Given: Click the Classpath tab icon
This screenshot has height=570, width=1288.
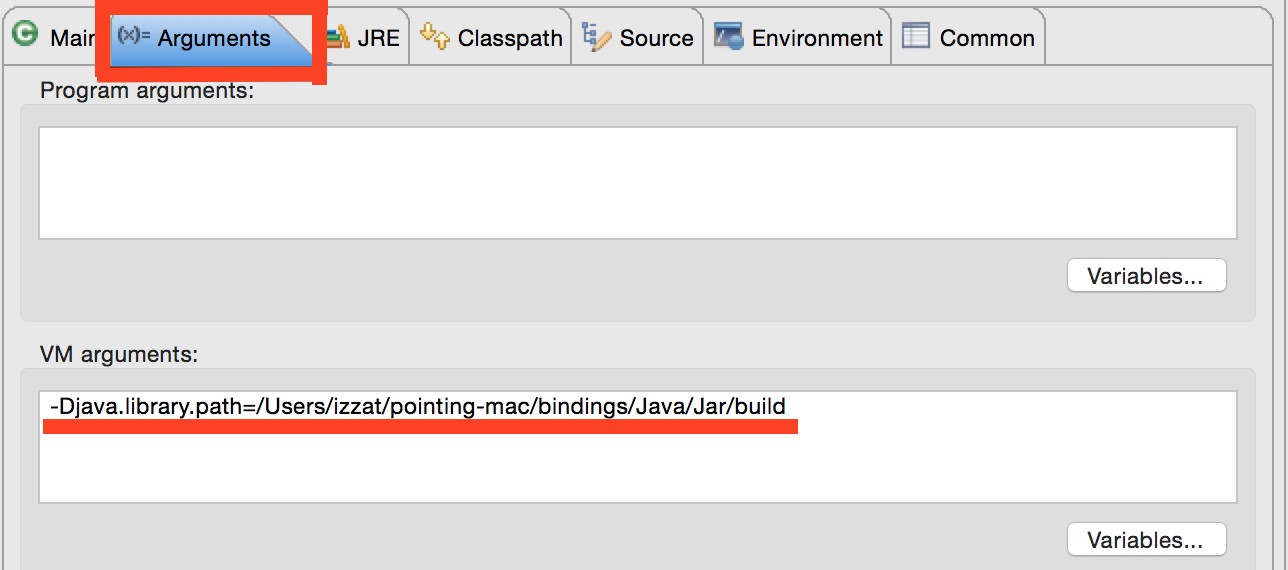Looking at the screenshot, I should tap(435, 36).
